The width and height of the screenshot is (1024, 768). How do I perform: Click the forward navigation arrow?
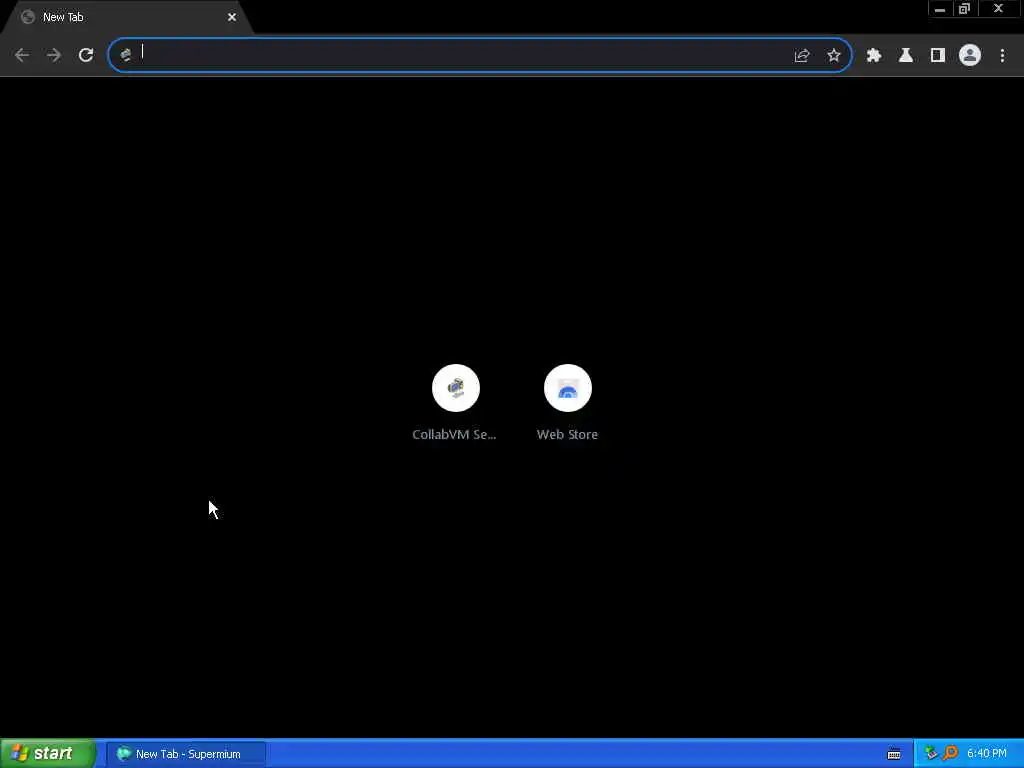[x=54, y=56]
